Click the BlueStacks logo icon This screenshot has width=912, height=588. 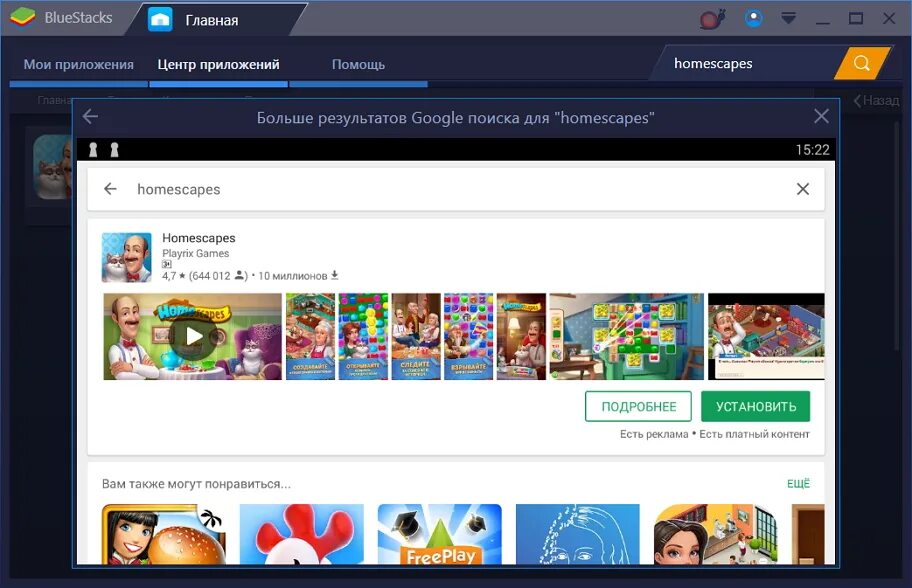(22, 17)
